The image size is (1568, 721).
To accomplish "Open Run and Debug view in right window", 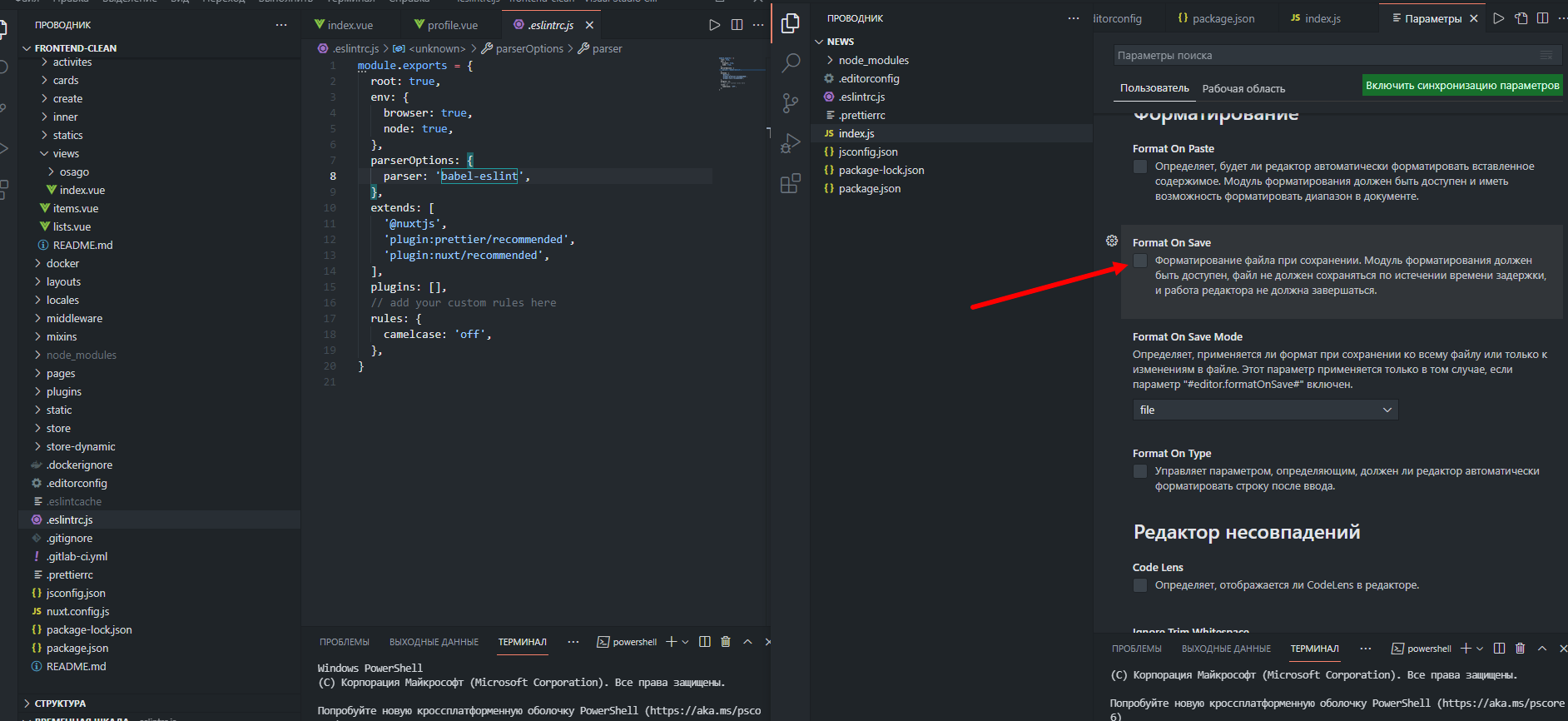I will coord(791,144).
